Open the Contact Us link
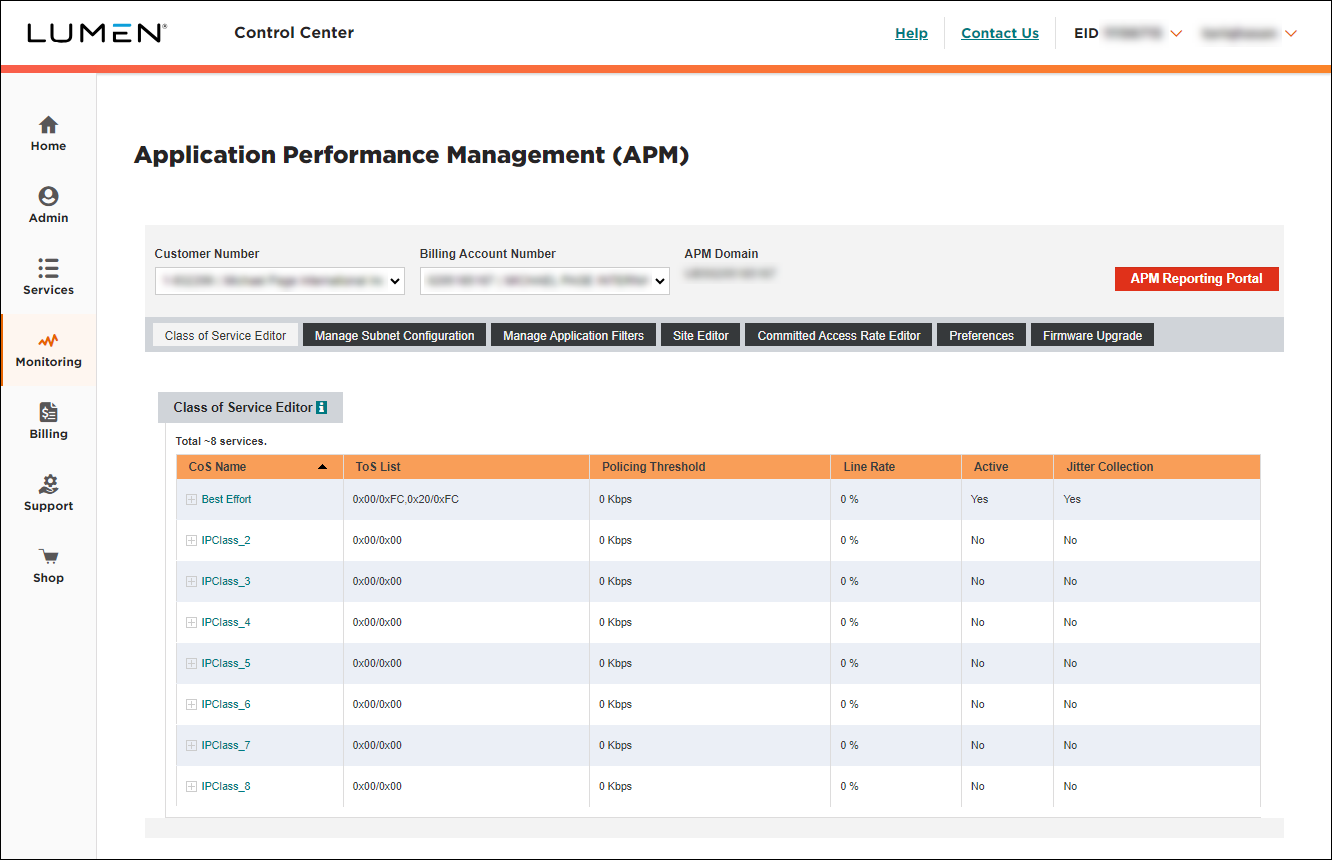Screen dimensions: 1332x860 pyautogui.click(x=1000, y=33)
